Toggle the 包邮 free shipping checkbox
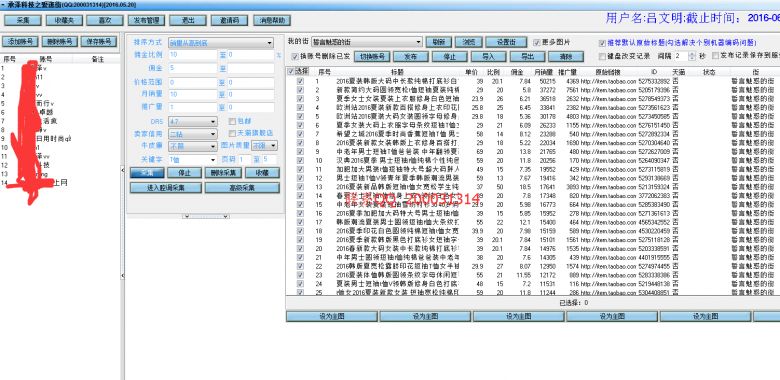This screenshot has width=780, height=380. 232,121
